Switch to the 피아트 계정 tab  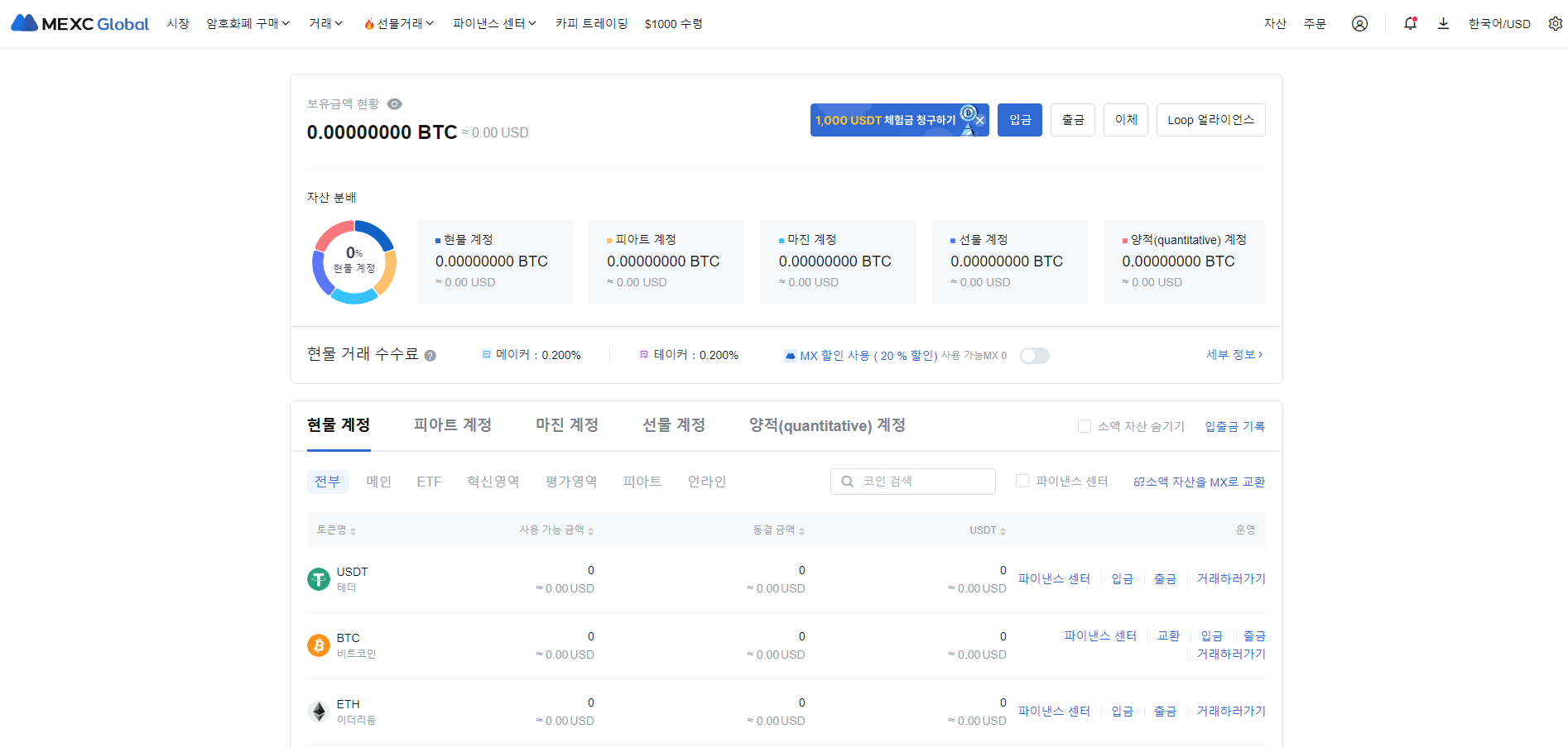pos(453,425)
